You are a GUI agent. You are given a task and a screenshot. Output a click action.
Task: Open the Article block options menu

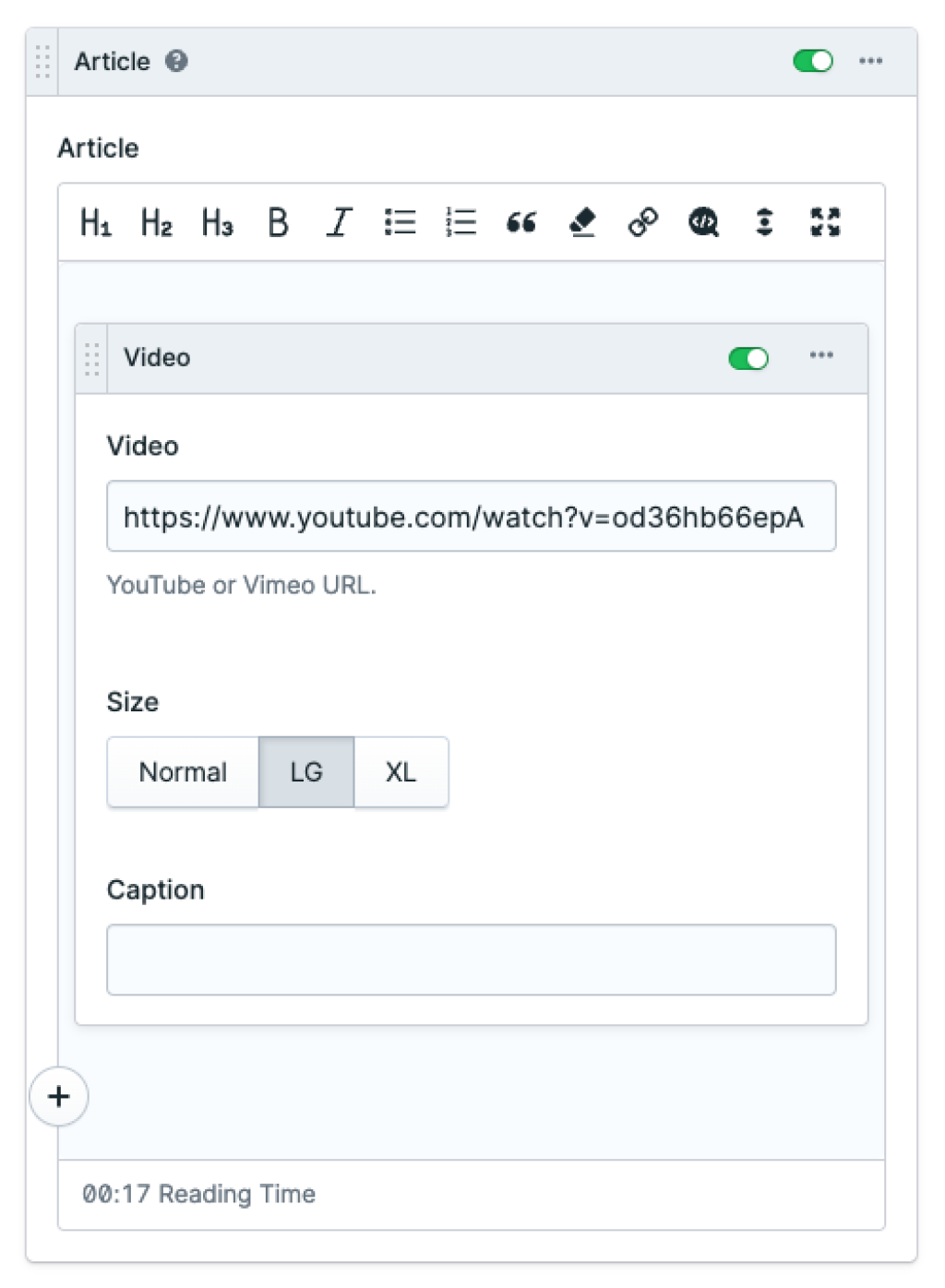pos(871,61)
